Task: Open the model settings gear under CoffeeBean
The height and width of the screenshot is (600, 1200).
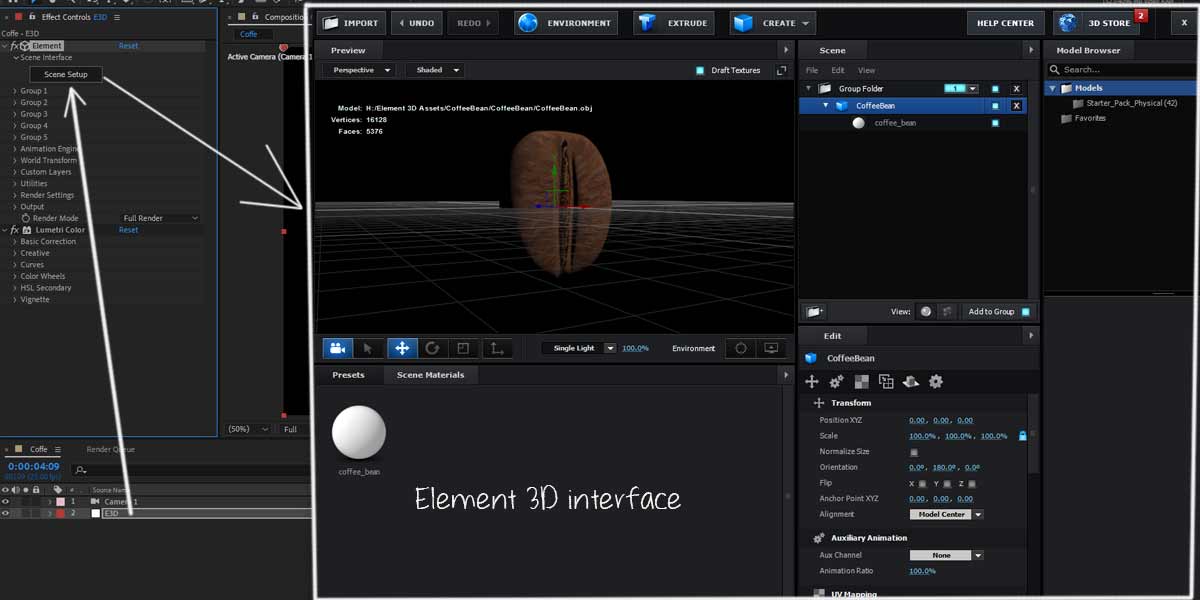Action: pyautogui.click(x=935, y=381)
